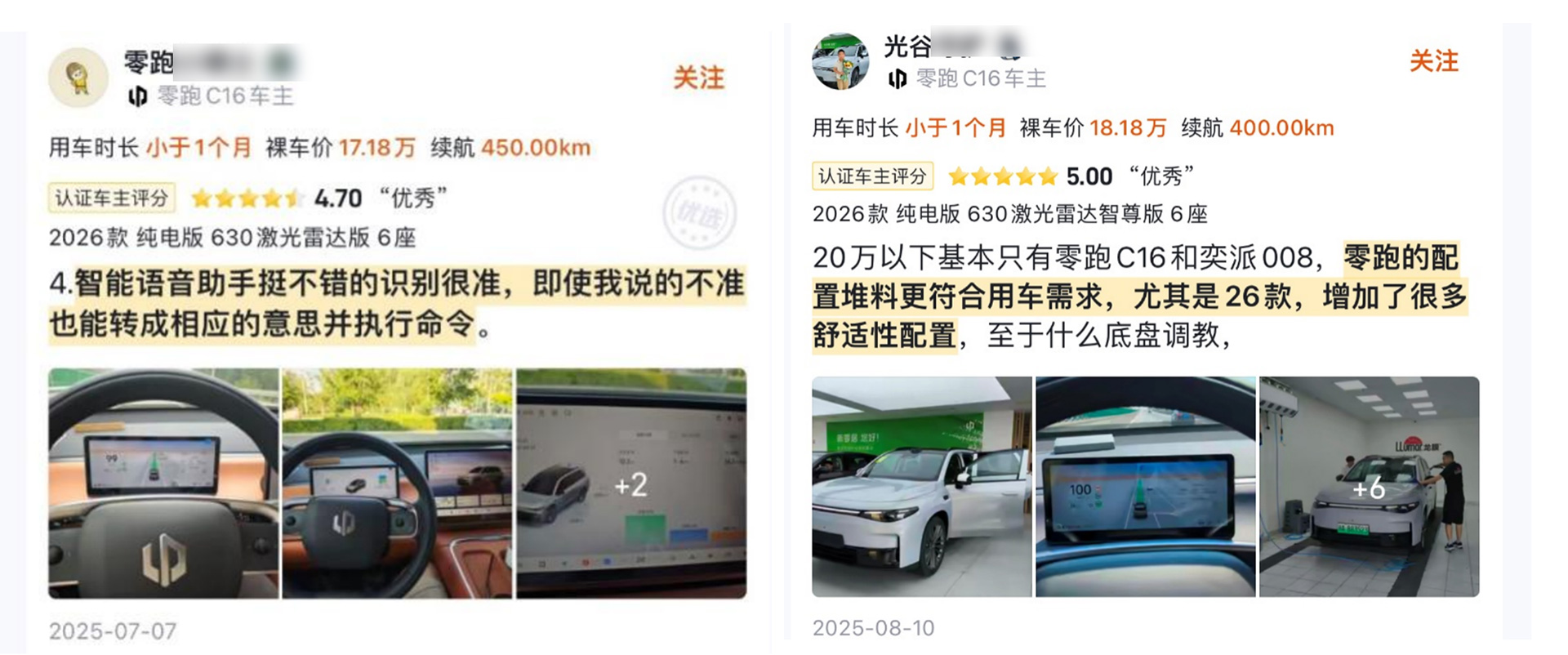Viewport: 1568px width, 655px height.
Task: Expand the +6 more photos thumbnail
Action: (x=1370, y=487)
